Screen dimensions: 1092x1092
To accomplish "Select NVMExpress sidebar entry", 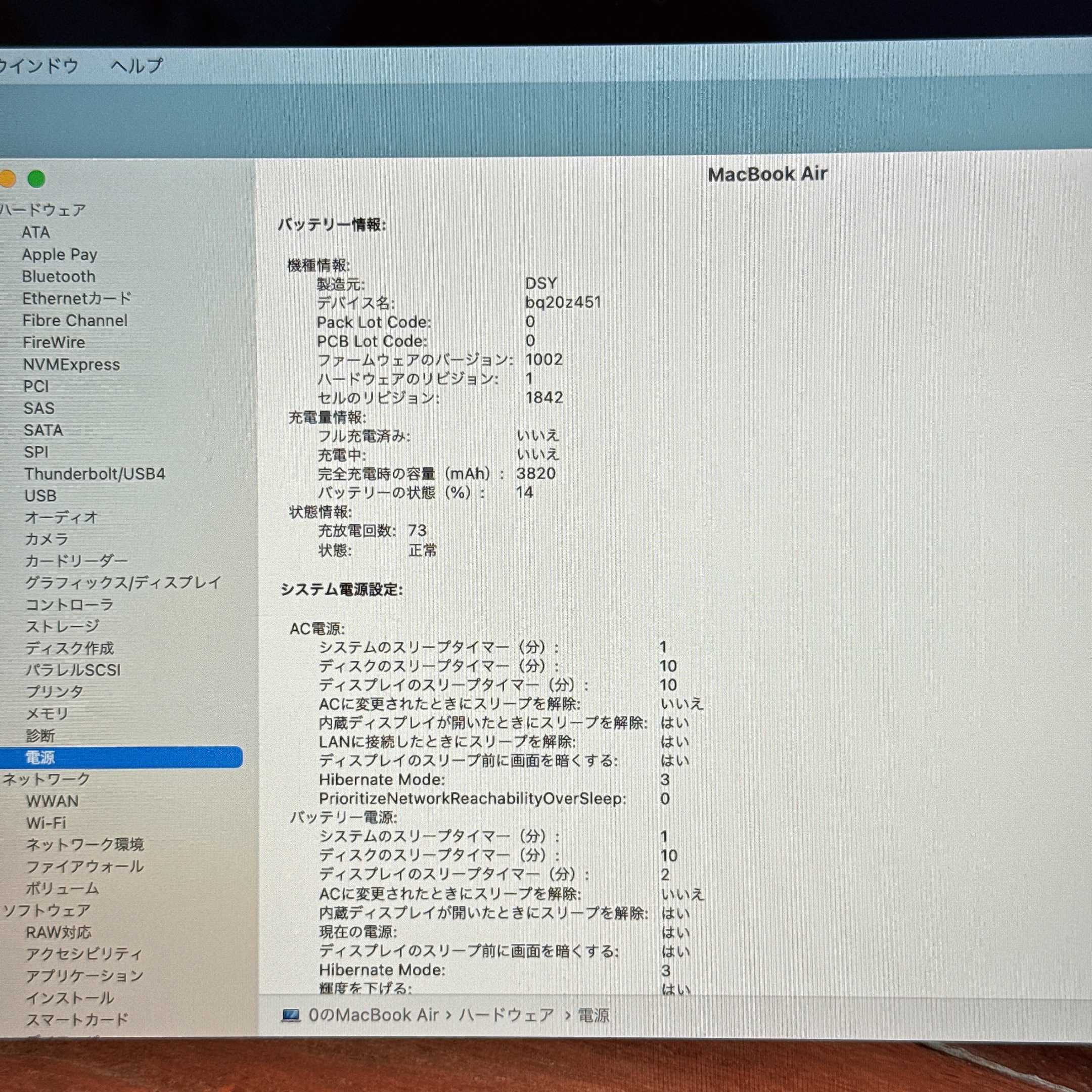I will click(71, 365).
